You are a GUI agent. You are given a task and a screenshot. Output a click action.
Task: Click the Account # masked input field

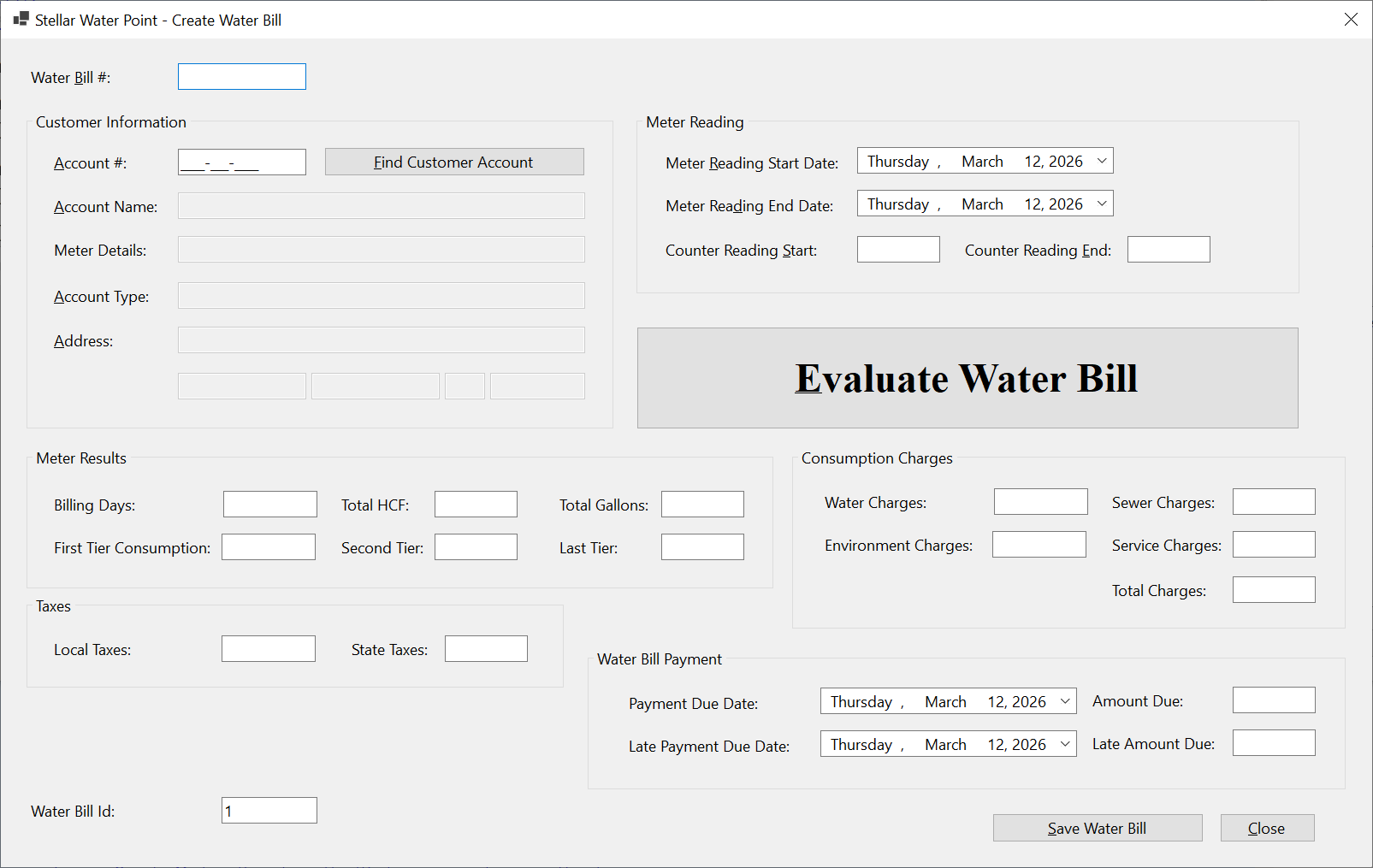[242, 162]
